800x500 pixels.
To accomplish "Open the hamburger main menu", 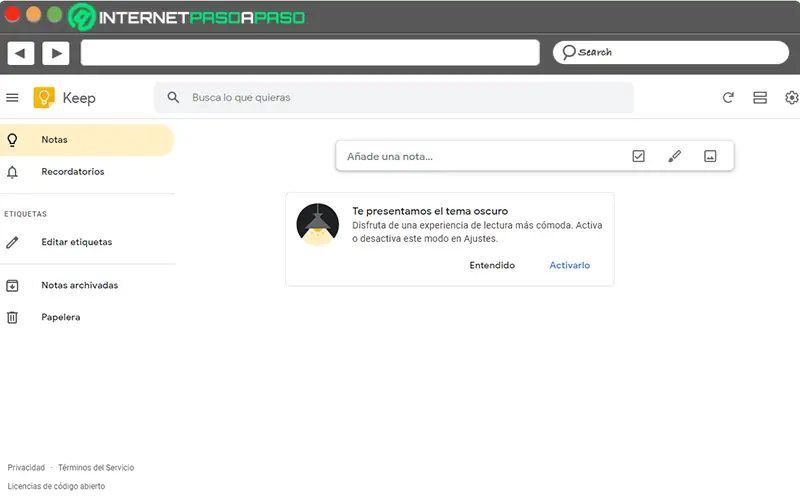I will tap(12, 97).
